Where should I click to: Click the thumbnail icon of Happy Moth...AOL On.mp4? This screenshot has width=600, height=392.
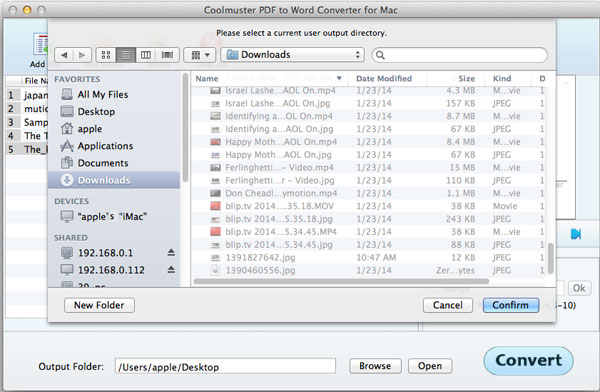[215, 142]
